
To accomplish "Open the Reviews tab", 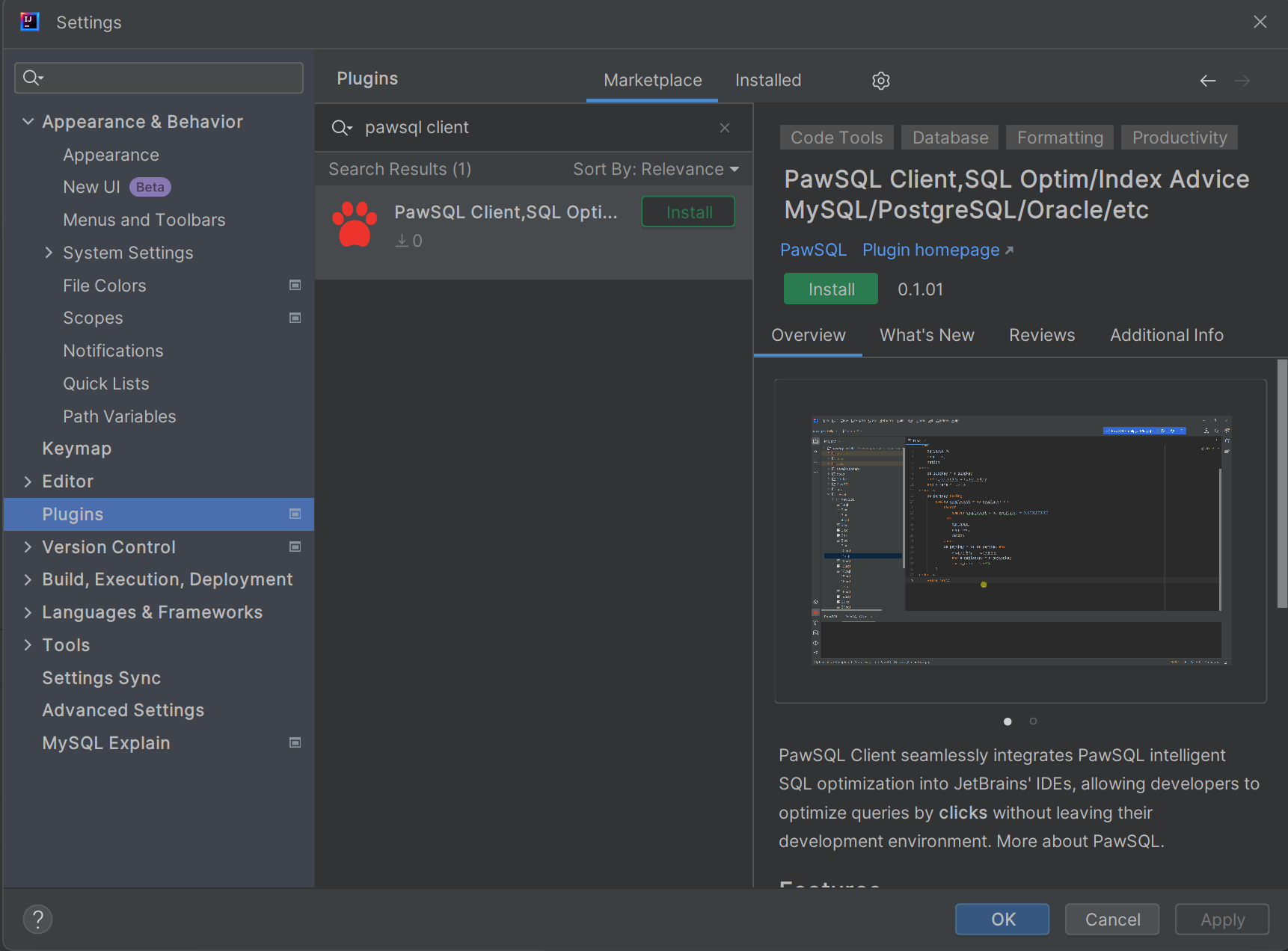I will (x=1042, y=335).
